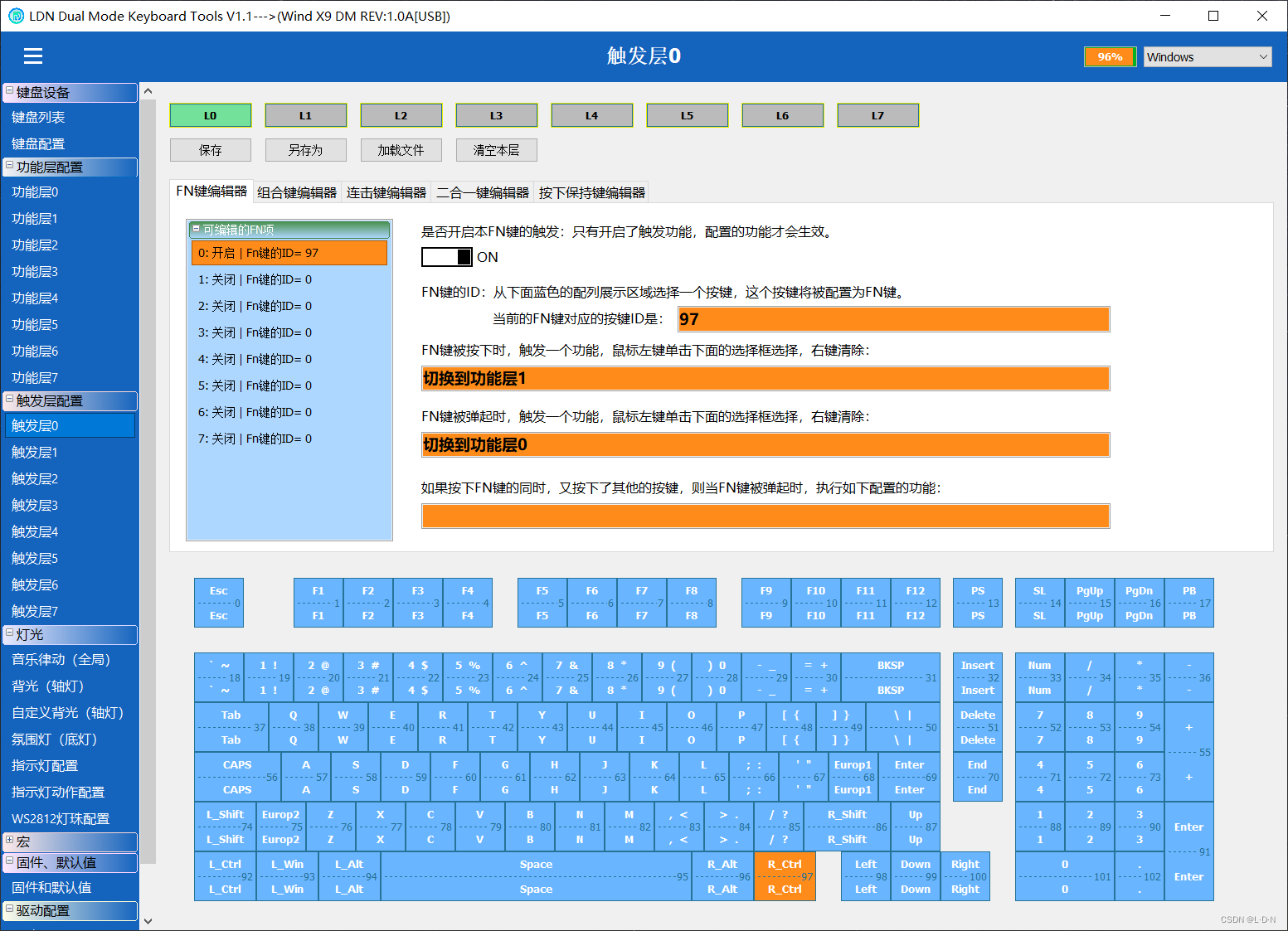Open the hamburger menu icon
Screen dimensions: 1288x931
pos(33,56)
